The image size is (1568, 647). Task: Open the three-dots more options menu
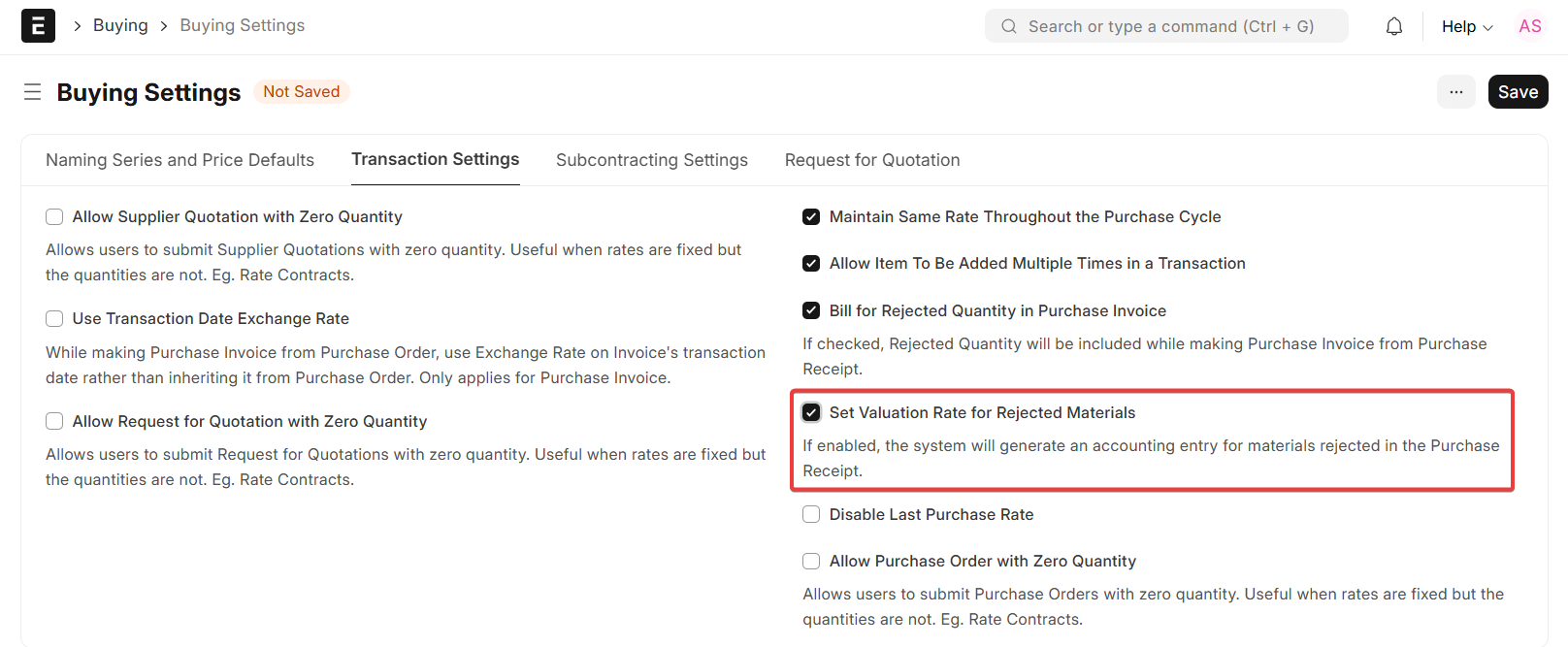1455,92
